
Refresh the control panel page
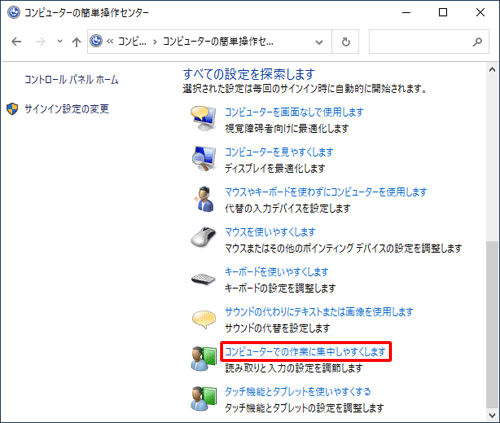[x=346, y=42]
